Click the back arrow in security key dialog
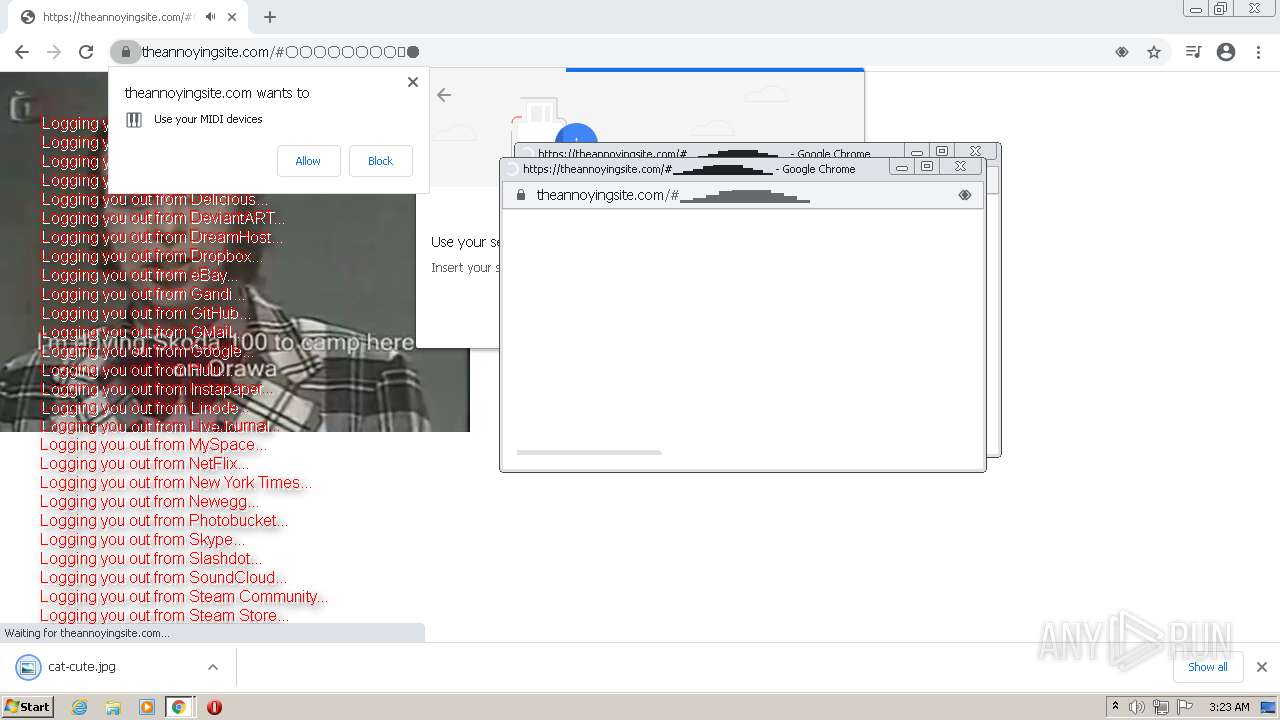Viewport: 1280px width, 720px height. coord(444,95)
